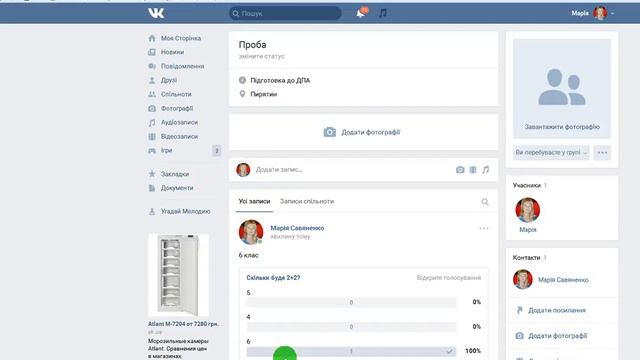The width and height of the screenshot is (640, 360).
Task: Click the Додати запис post field
Action: pos(279,169)
